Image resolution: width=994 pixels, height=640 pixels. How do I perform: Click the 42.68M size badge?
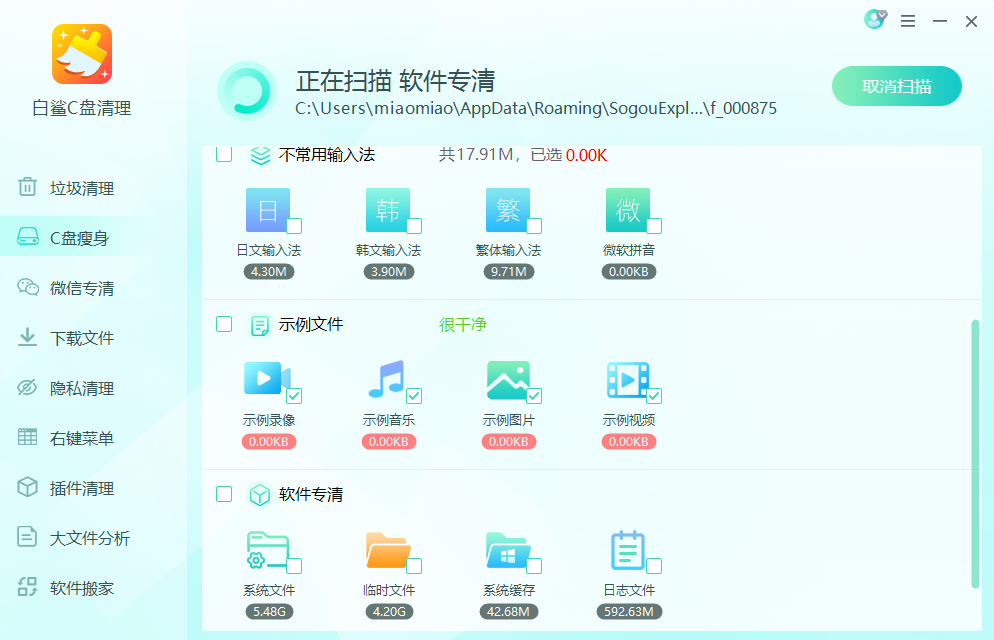[x=508, y=611]
